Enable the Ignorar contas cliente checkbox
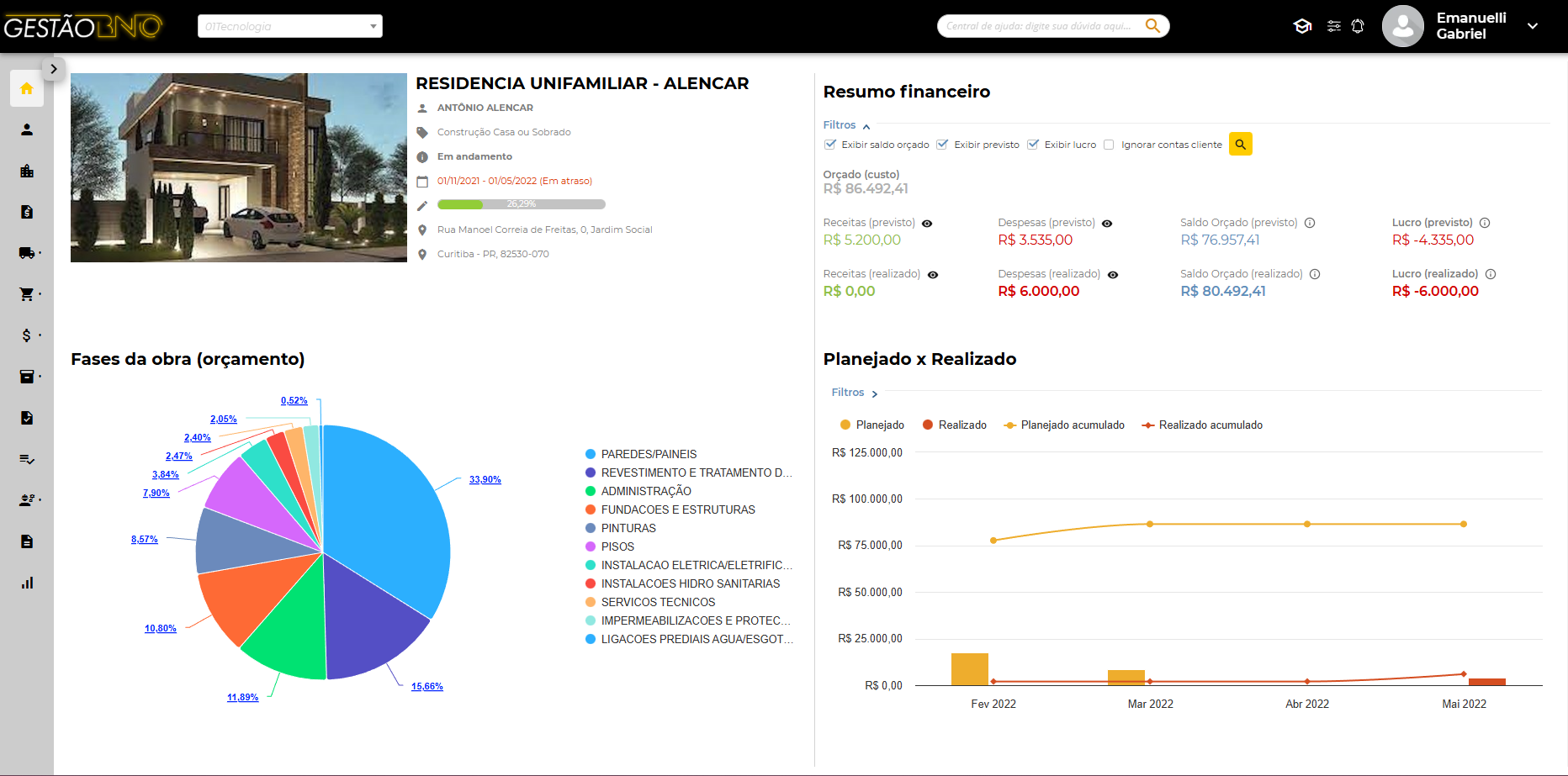 (1109, 145)
